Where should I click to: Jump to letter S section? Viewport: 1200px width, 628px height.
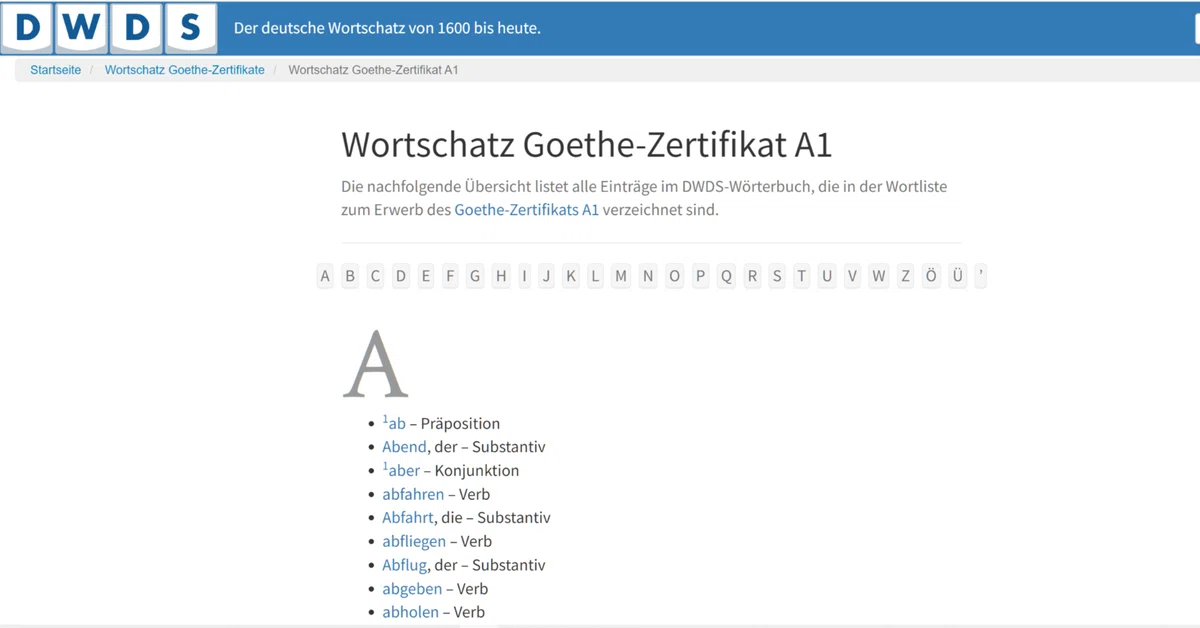777,276
